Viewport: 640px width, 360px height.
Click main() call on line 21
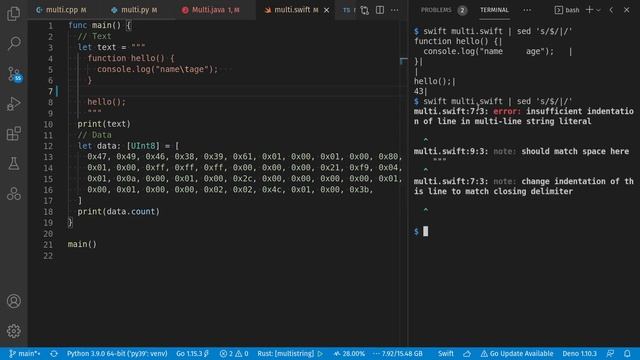point(82,244)
